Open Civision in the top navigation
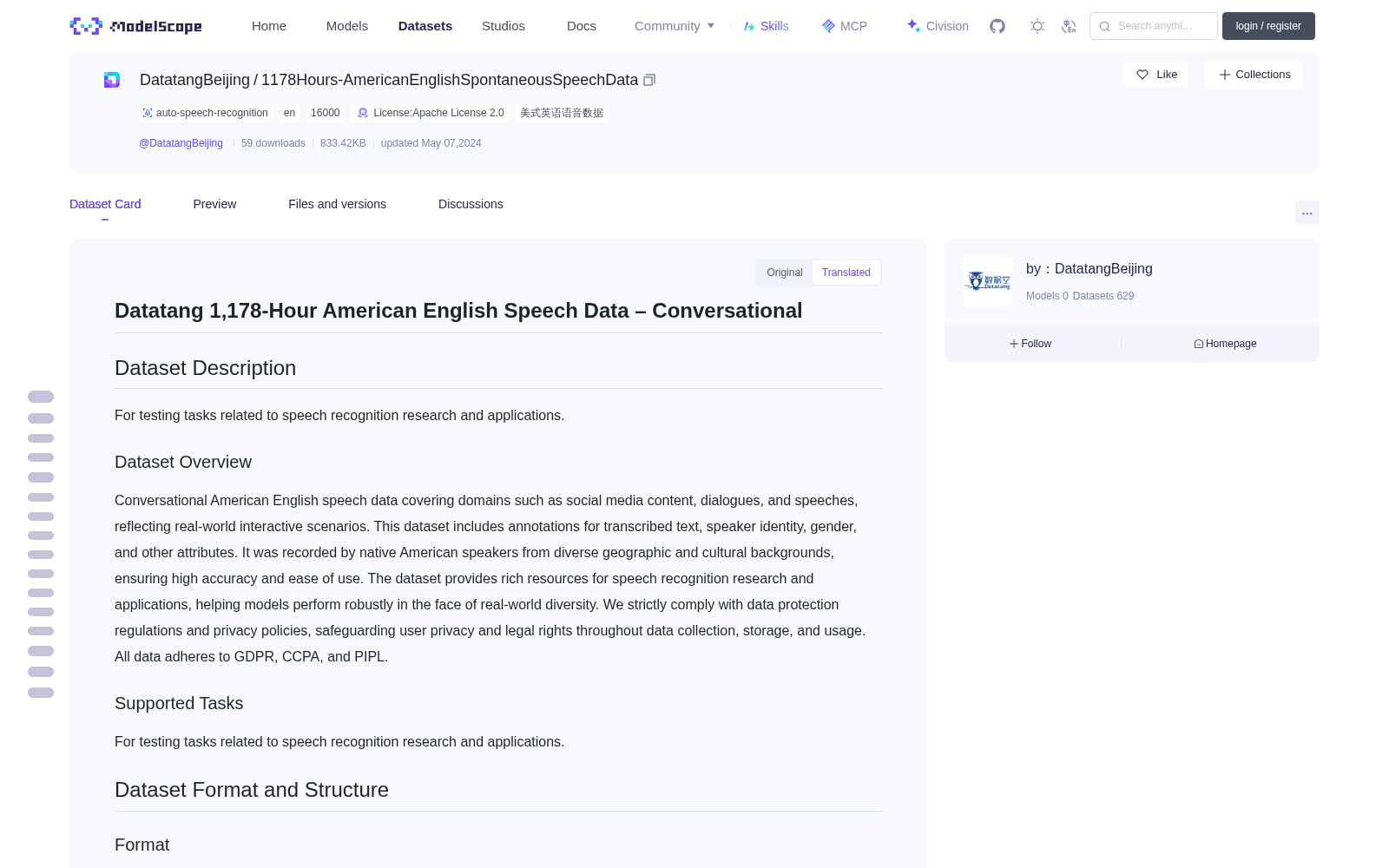The width and height of the screenshot is (1389, 868). (x=938, y=26)
